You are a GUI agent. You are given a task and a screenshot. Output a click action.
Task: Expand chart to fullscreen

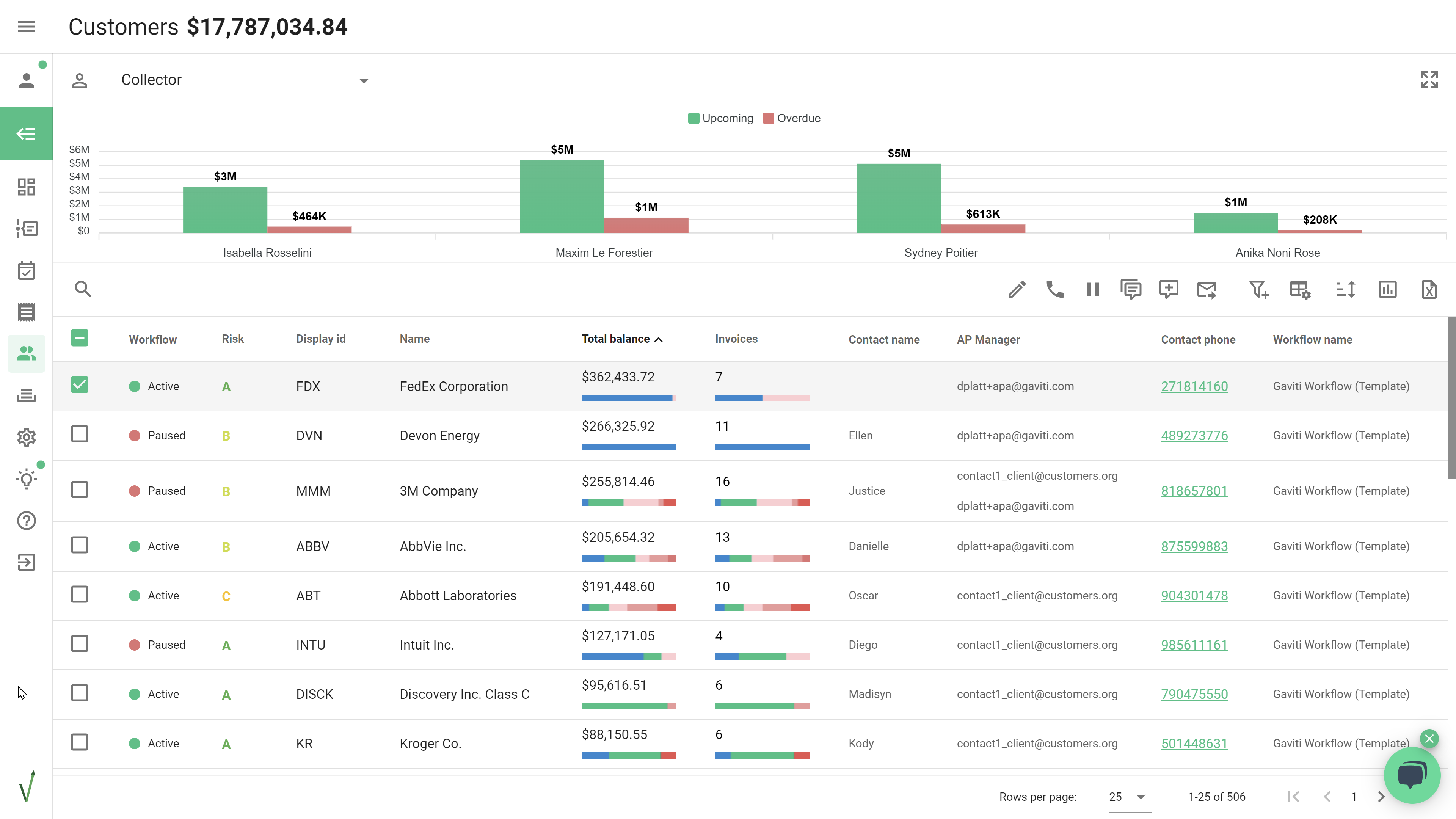[1429, 80]
